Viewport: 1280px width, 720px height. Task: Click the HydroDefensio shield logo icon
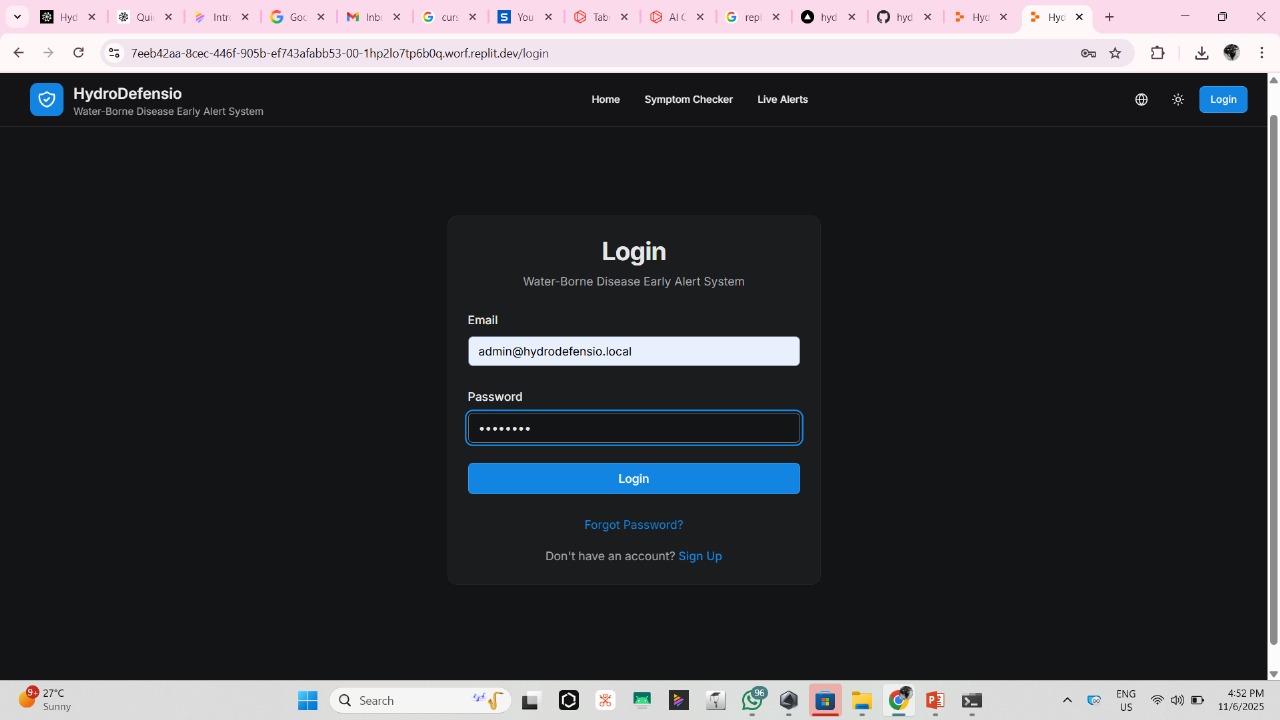[x=46, y=100]
